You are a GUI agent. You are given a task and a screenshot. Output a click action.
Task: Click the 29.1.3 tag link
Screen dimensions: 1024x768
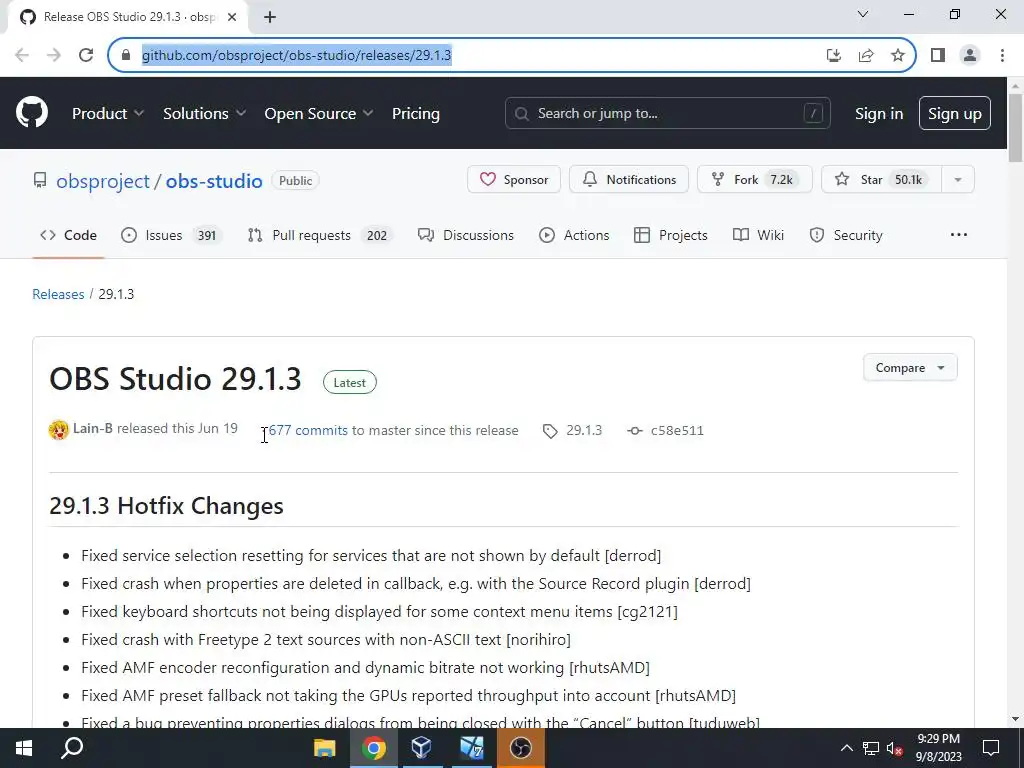(x=584, y=430)
